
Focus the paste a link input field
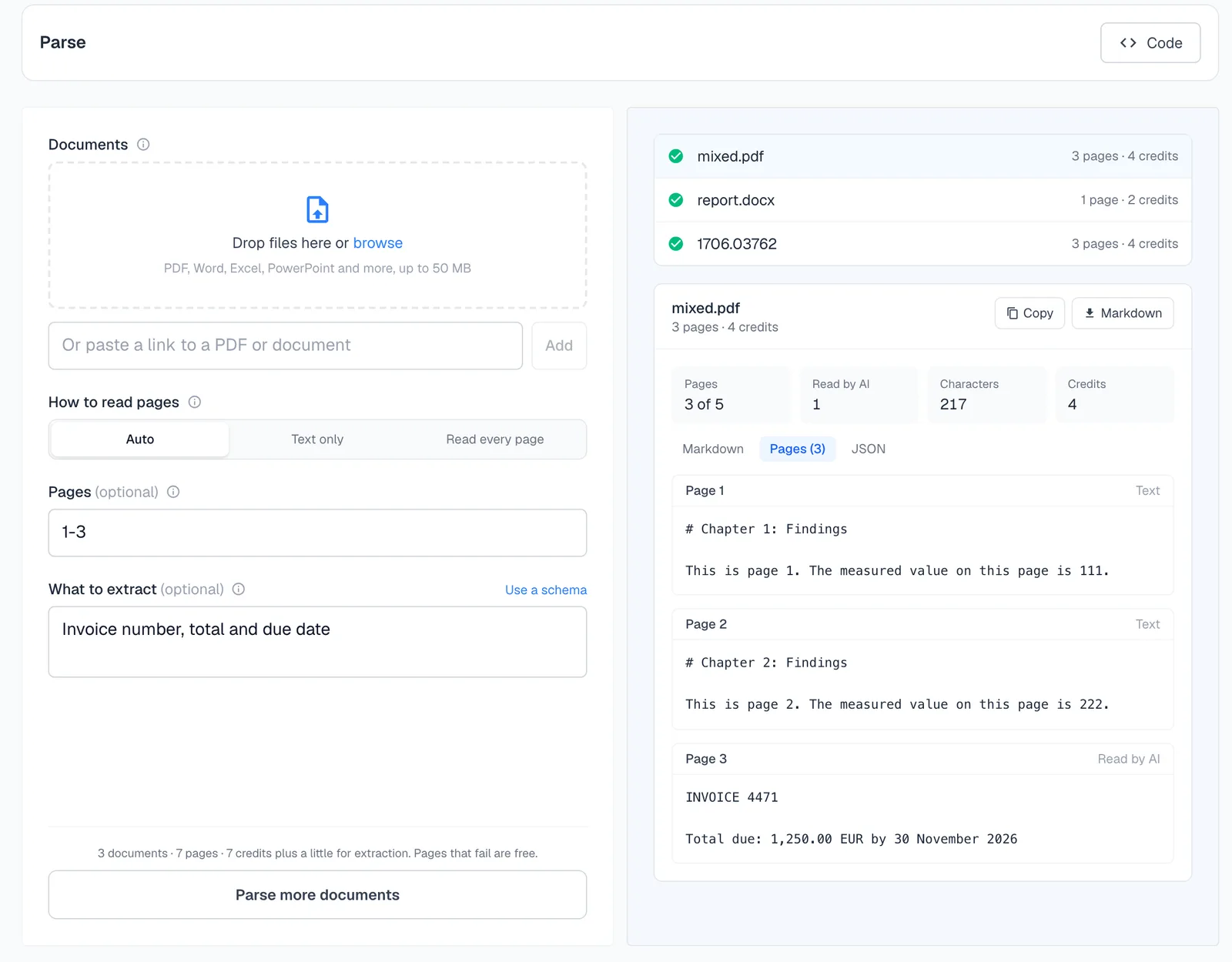[286, 346]
